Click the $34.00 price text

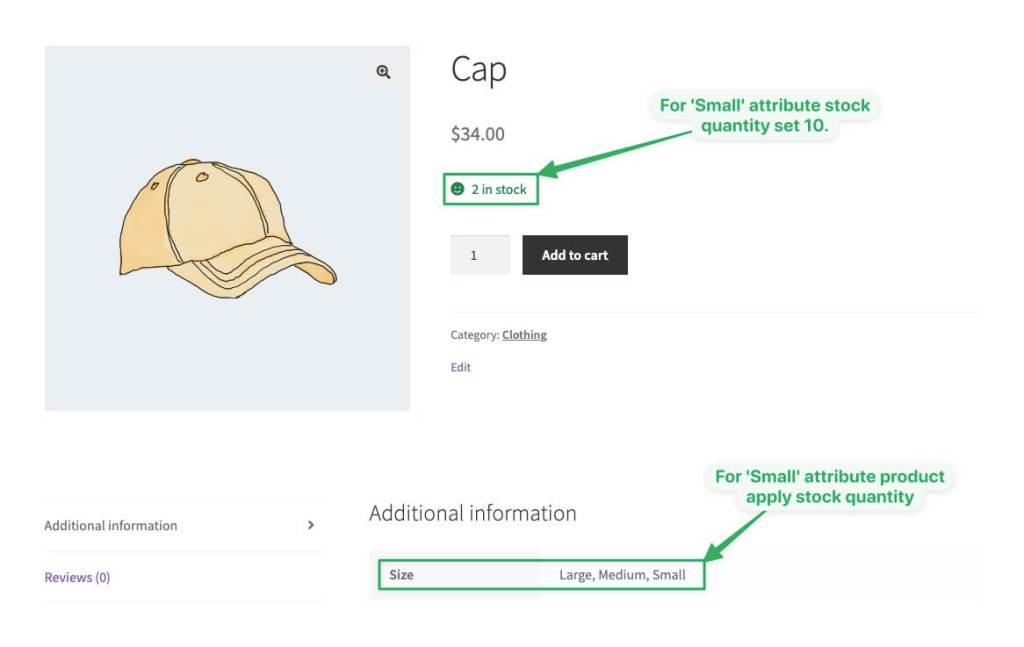477,134
